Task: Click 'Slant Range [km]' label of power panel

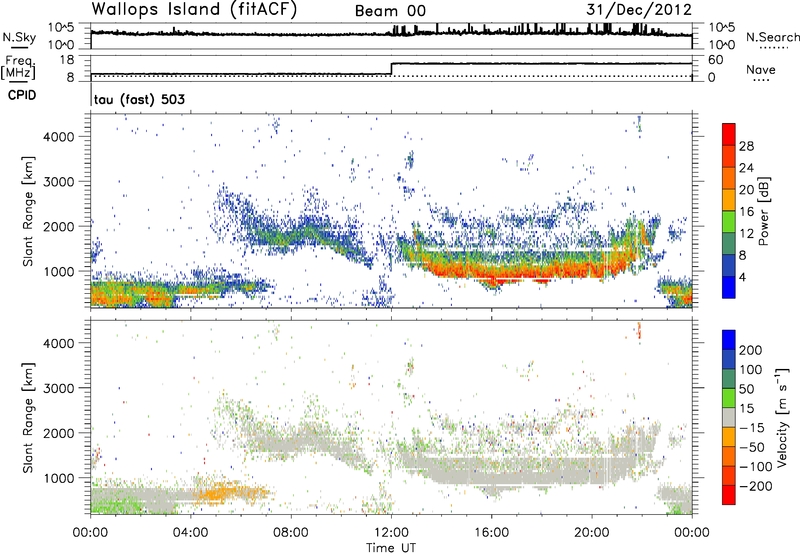Action: 28,211
